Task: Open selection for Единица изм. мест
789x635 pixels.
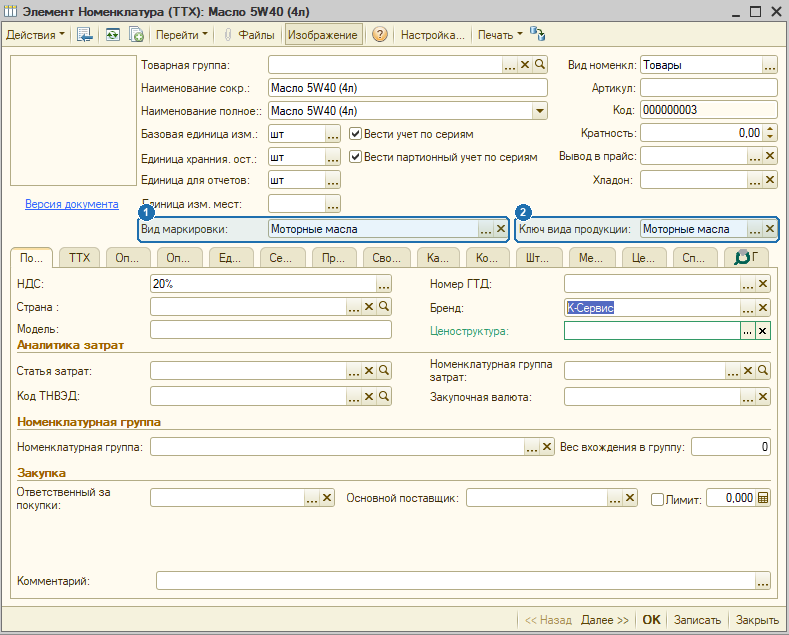Action: 333,204
